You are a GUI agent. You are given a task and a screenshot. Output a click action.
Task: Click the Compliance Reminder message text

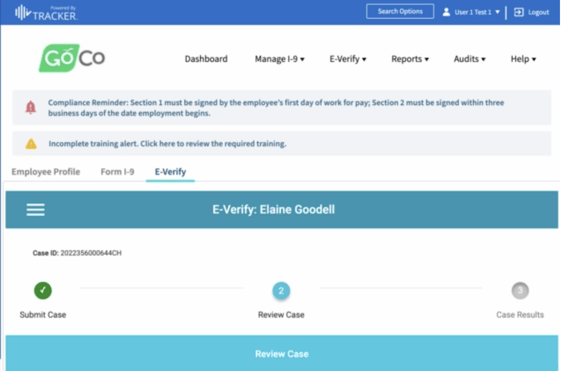tap(276, 108)
